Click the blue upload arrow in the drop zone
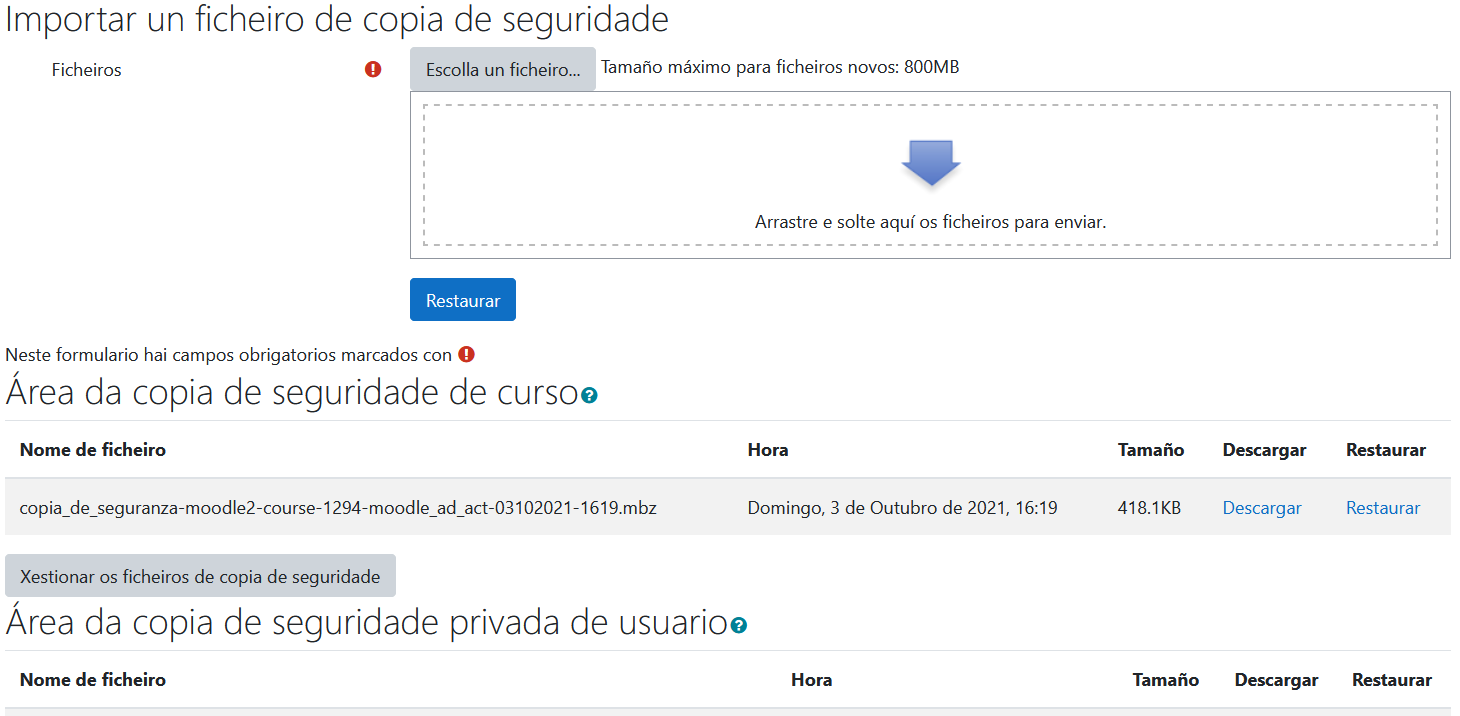The width and height of the screenshot is (1460, 716). [931, 162]
